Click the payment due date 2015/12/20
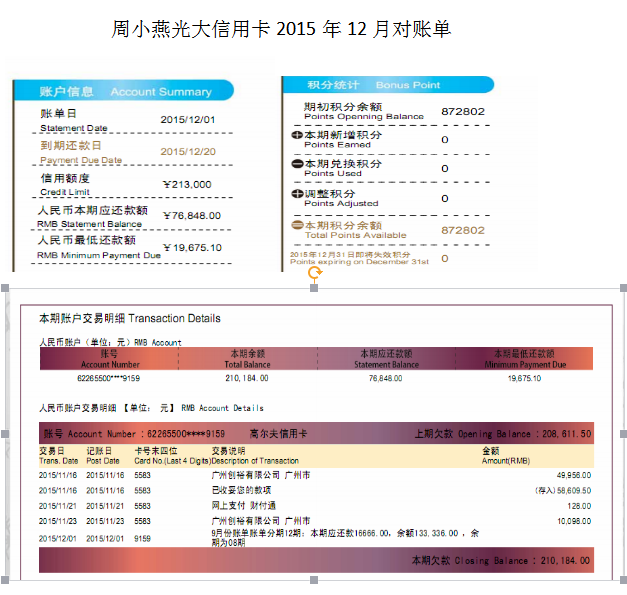627x595 pixels. coord(188,152)
